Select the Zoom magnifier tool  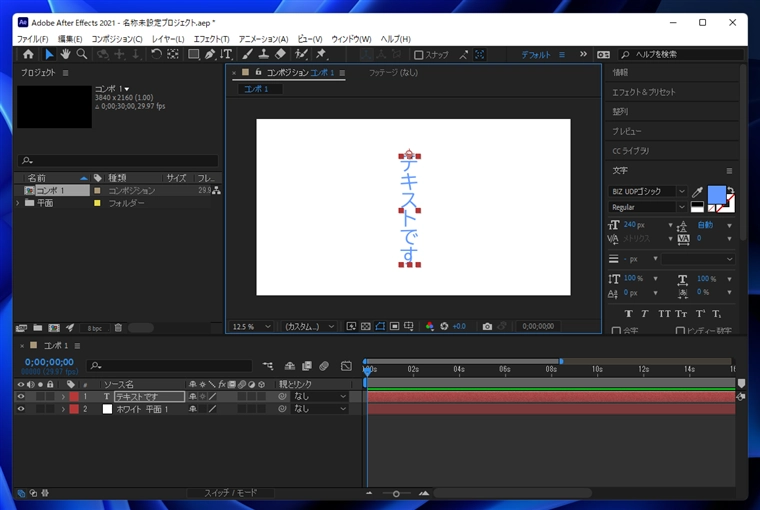pos(82,54)
